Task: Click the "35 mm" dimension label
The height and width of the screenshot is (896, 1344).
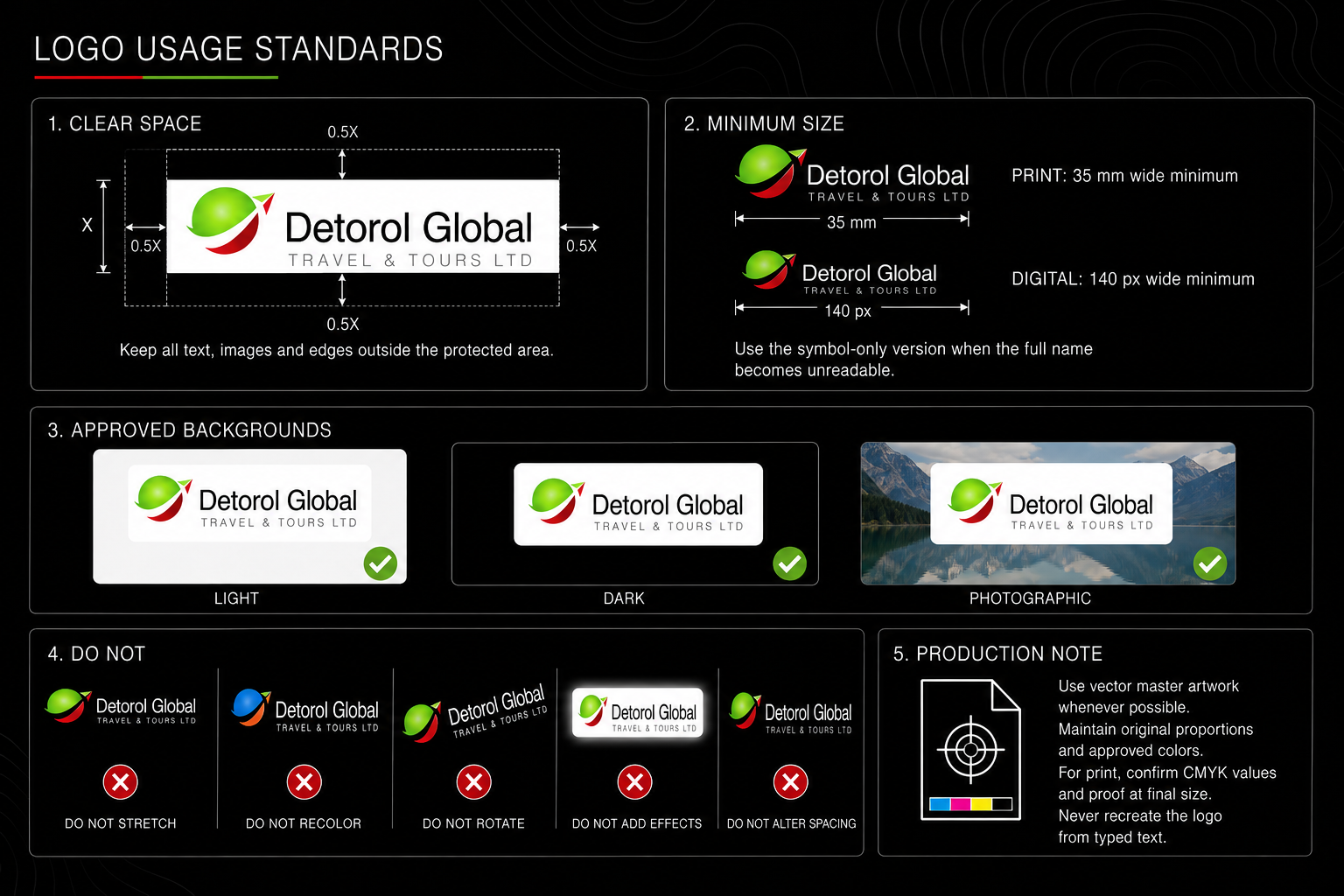Action: tap(851, 222)
